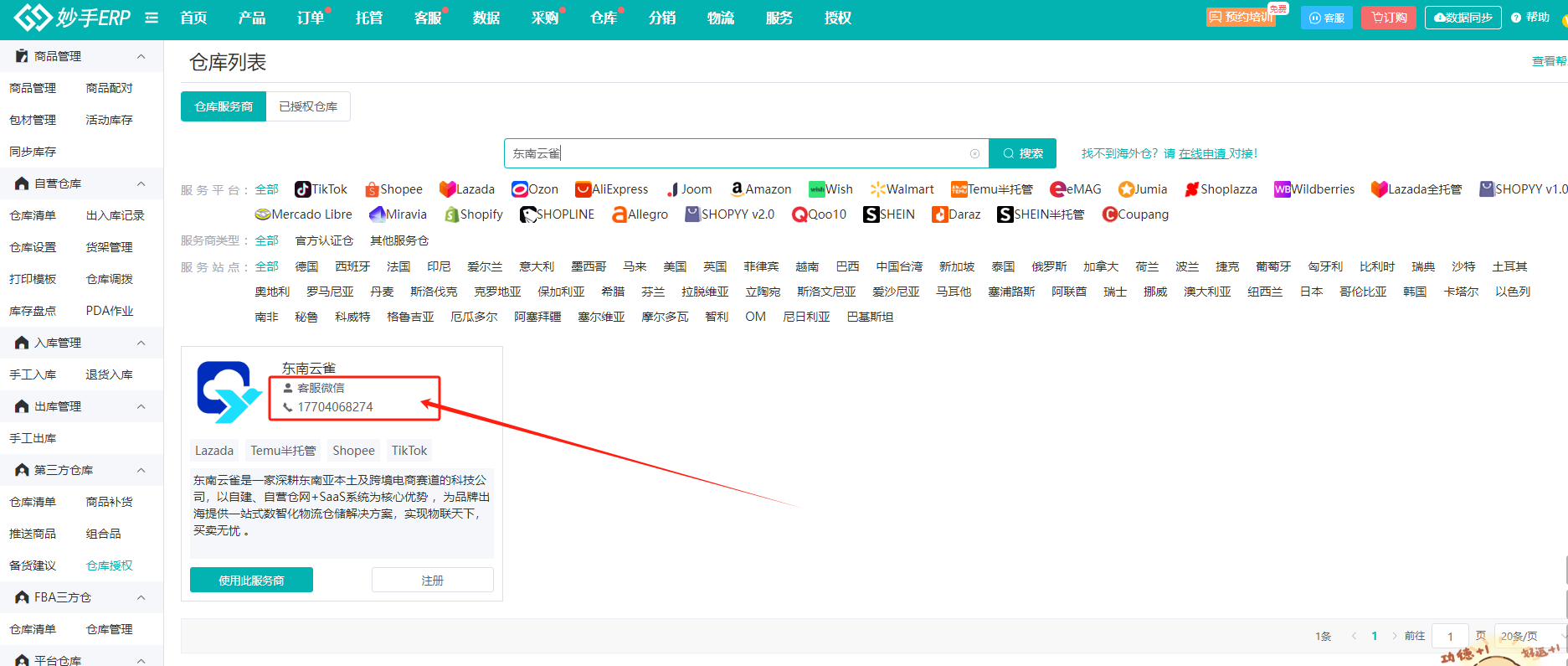Screen dimensions: 1568x666
Task: Click the 注册 button on provider card
Action: coord(433,580)
